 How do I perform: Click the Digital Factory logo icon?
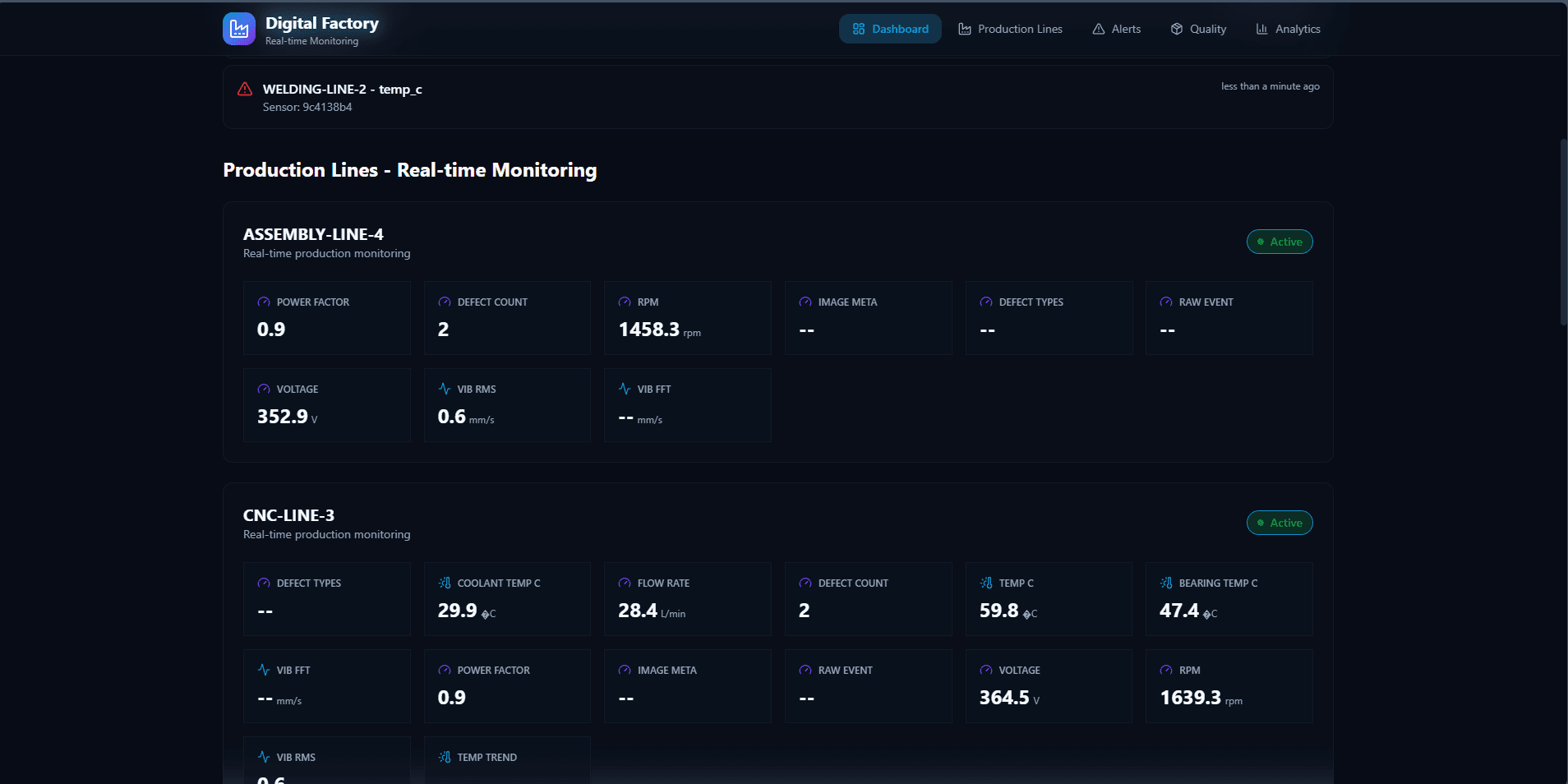click(239, 30)
